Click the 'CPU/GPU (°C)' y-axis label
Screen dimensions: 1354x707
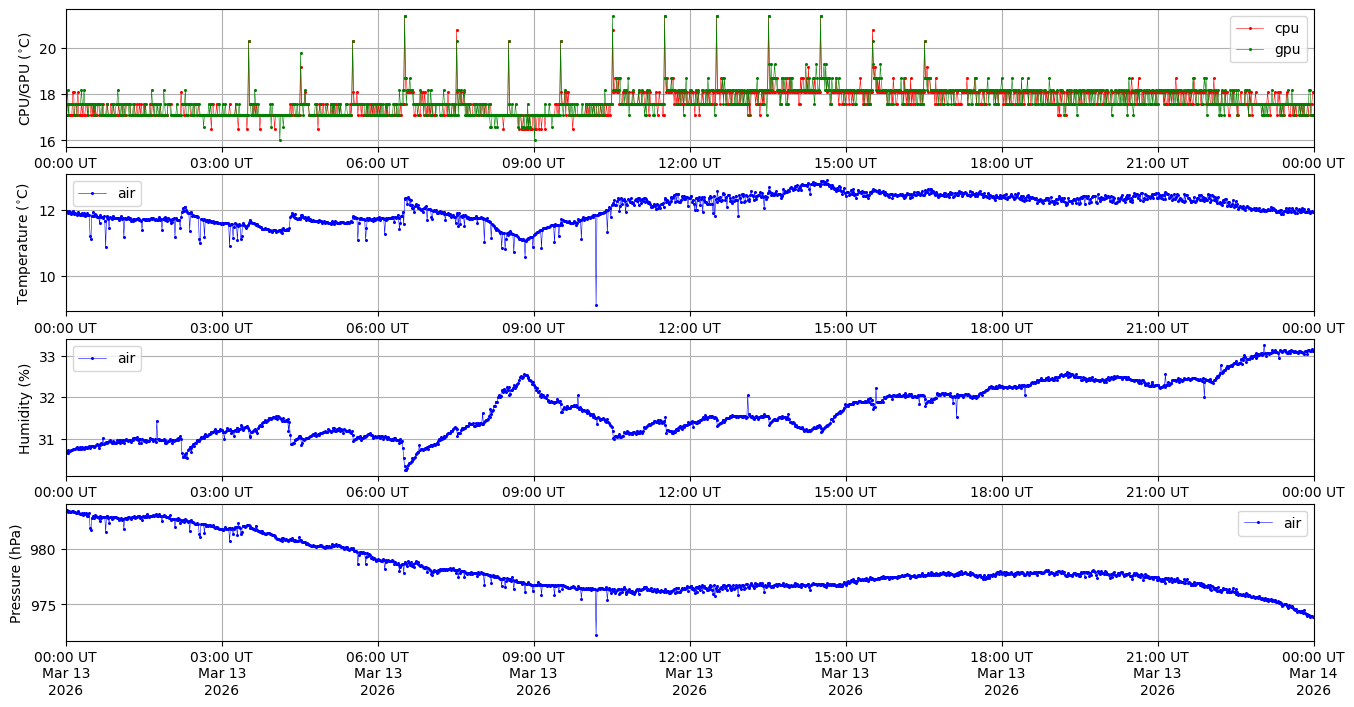(25, 79)
